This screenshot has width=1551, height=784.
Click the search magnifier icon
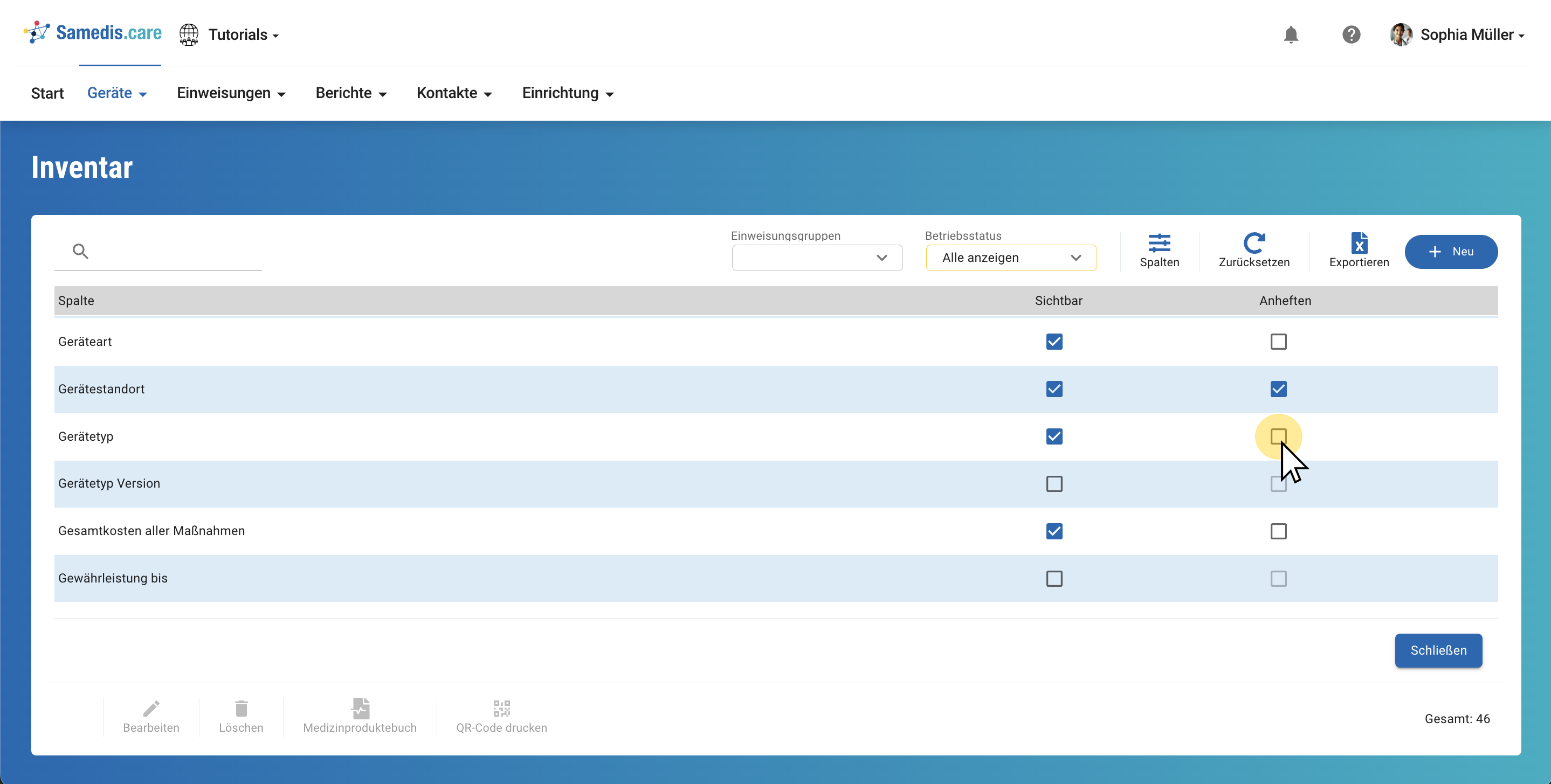pyautogui.click(x=81, y=252)
